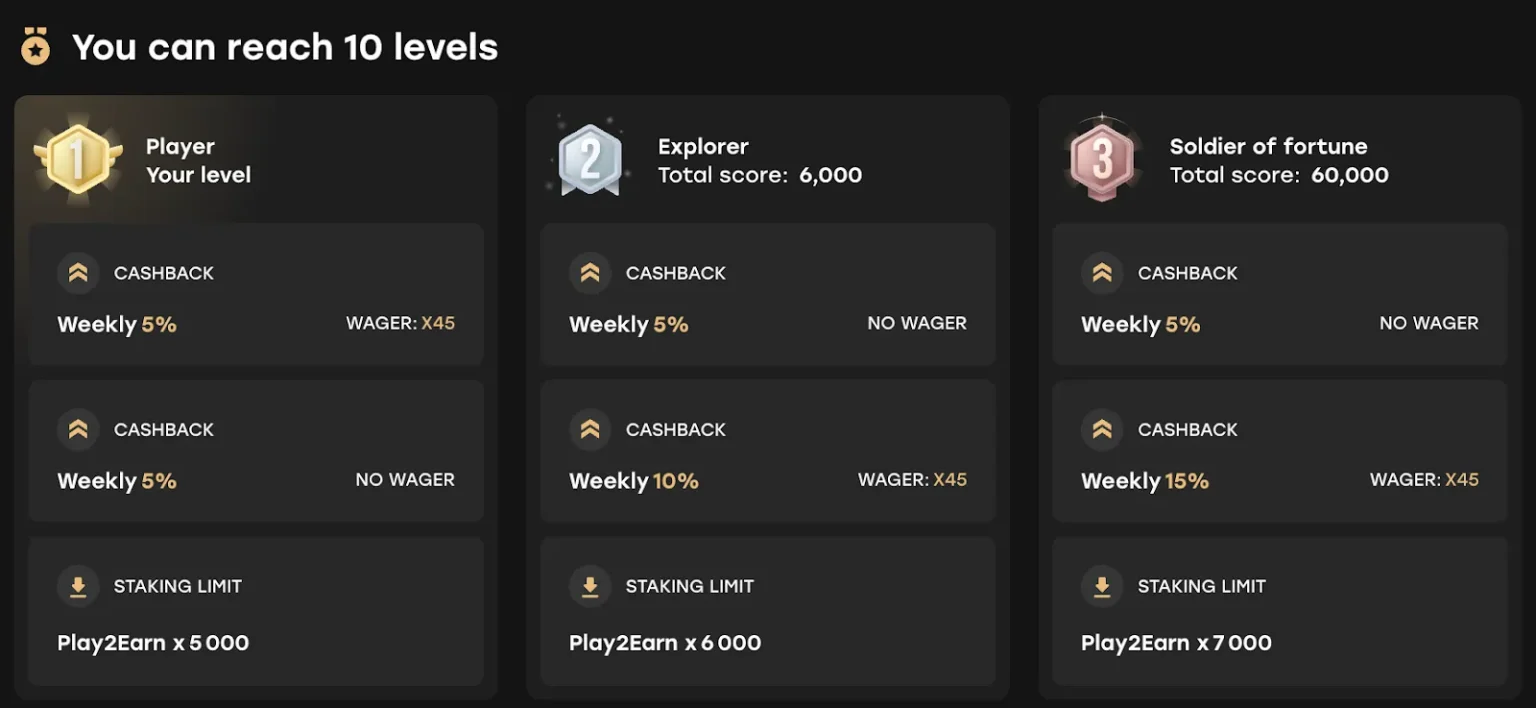Click Soldier of fortune's 'Total score: 60,000' text
Viewport: 1536px width, 708px height.
tap(1279, 175)
